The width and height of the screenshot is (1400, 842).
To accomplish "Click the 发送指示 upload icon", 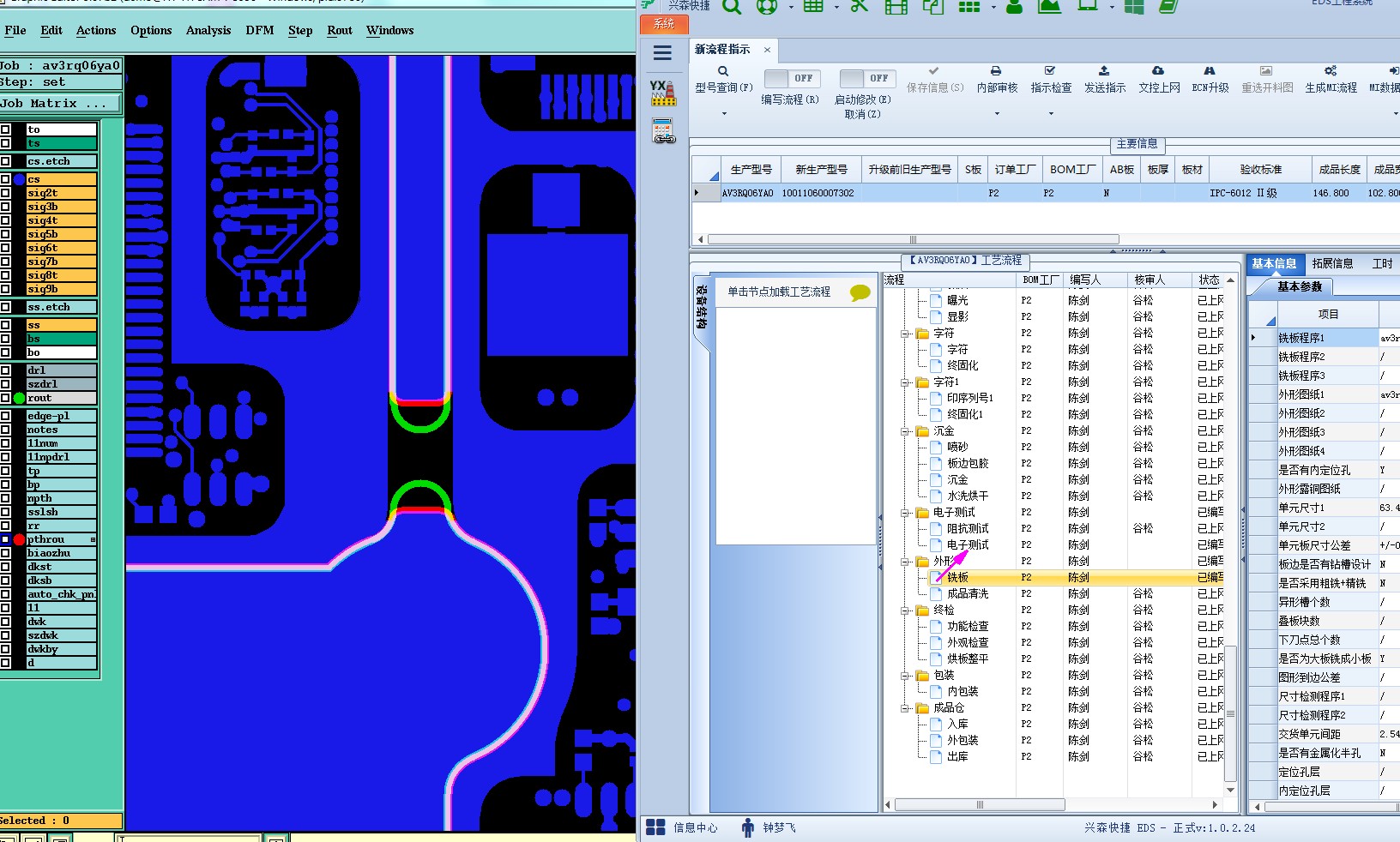I will click(1104, 71).
